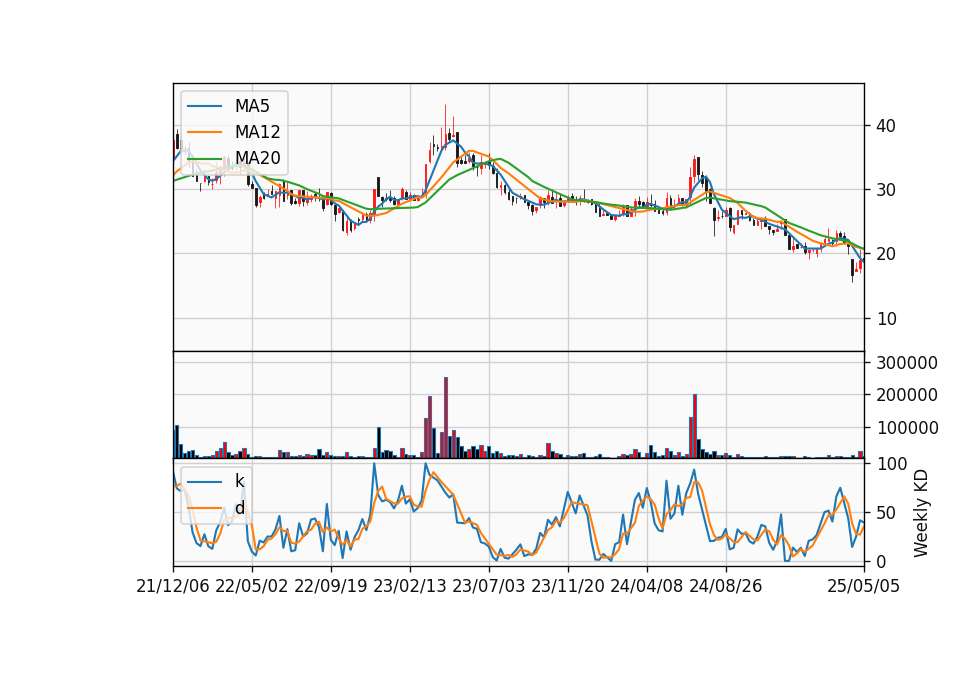960x690 pixels.
Task: Click the 22/05/02 date label
Action: 252,586
